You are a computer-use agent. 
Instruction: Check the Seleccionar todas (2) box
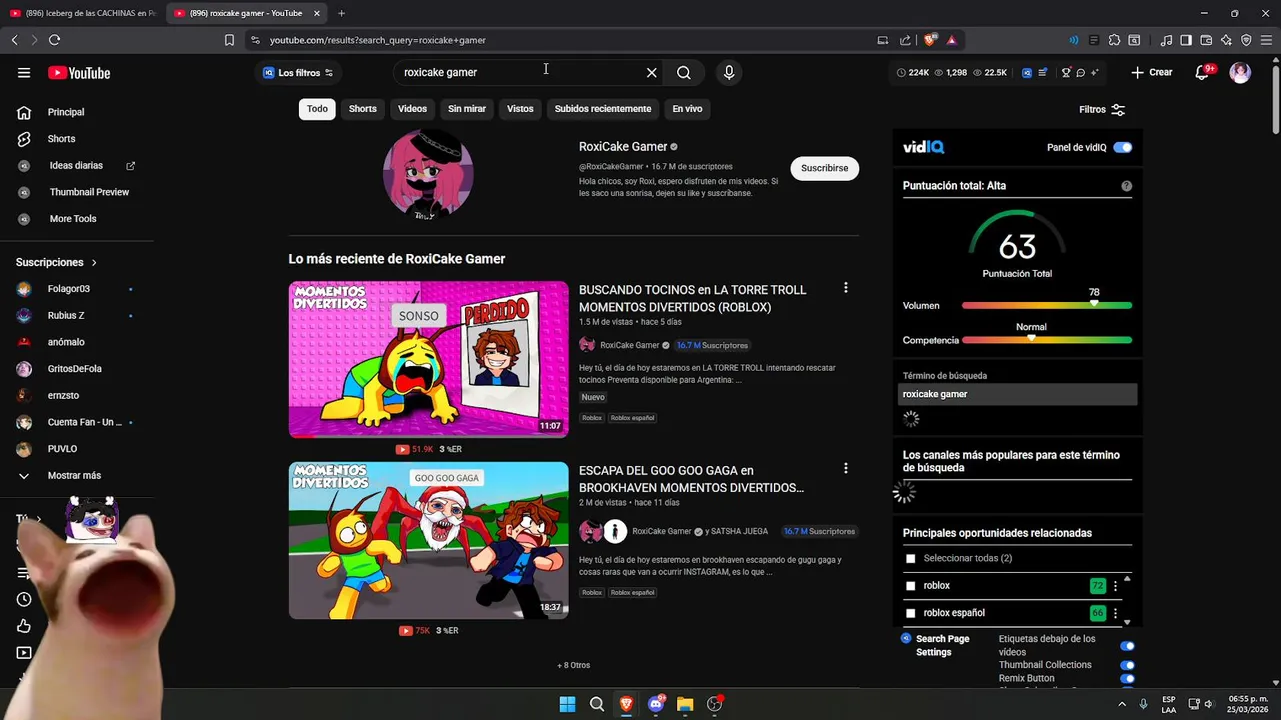(x=910, y=559)
